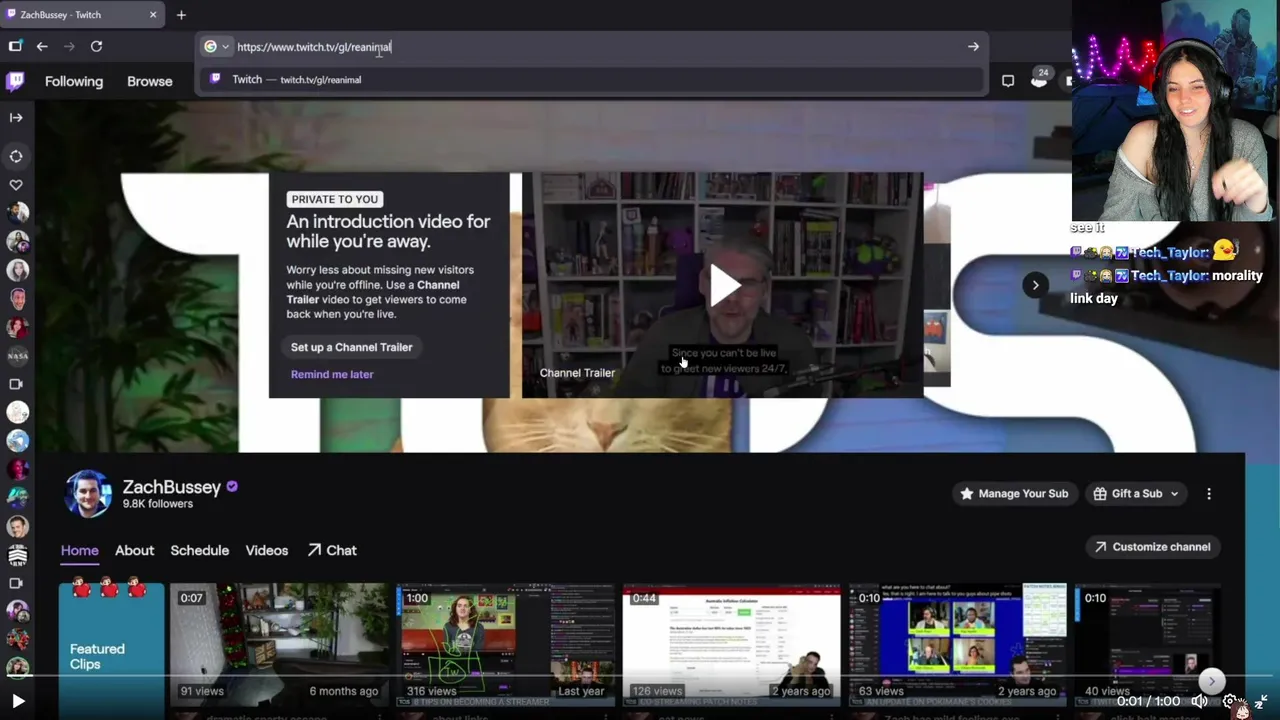Screen dimensions: 1280x720
Task: Open the Following page
Action: (74, 81)
